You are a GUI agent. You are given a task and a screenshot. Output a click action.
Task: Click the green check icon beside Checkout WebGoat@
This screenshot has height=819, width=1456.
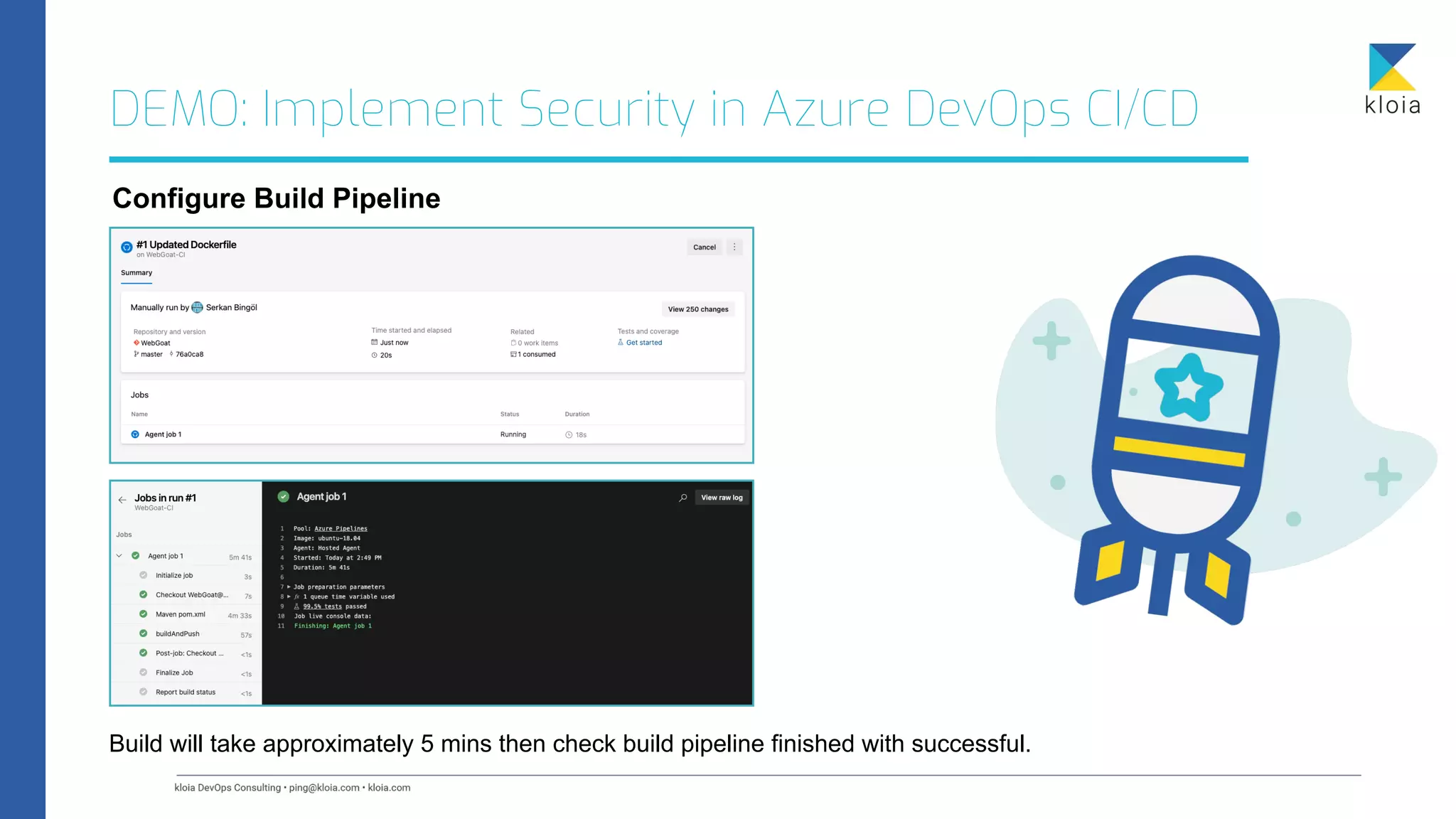click(x=143, y=594)
